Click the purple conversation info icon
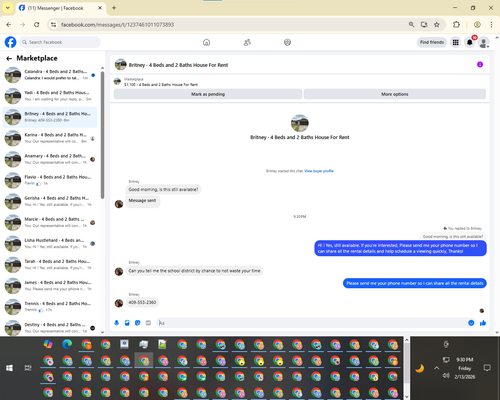Screen dimensions: 500x400 pos(480,65)
